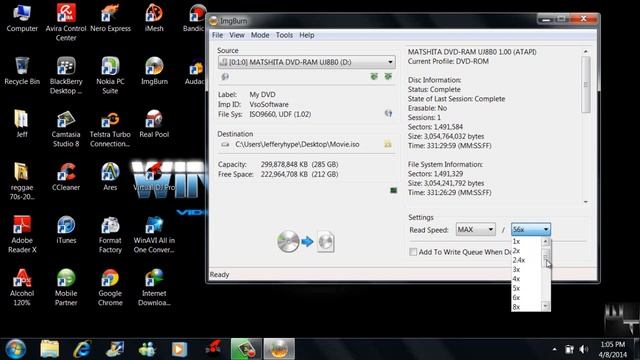The image size is (640, 360).
Task: Launch the iMesh desktop shortcut
Action: coord(154,18)
